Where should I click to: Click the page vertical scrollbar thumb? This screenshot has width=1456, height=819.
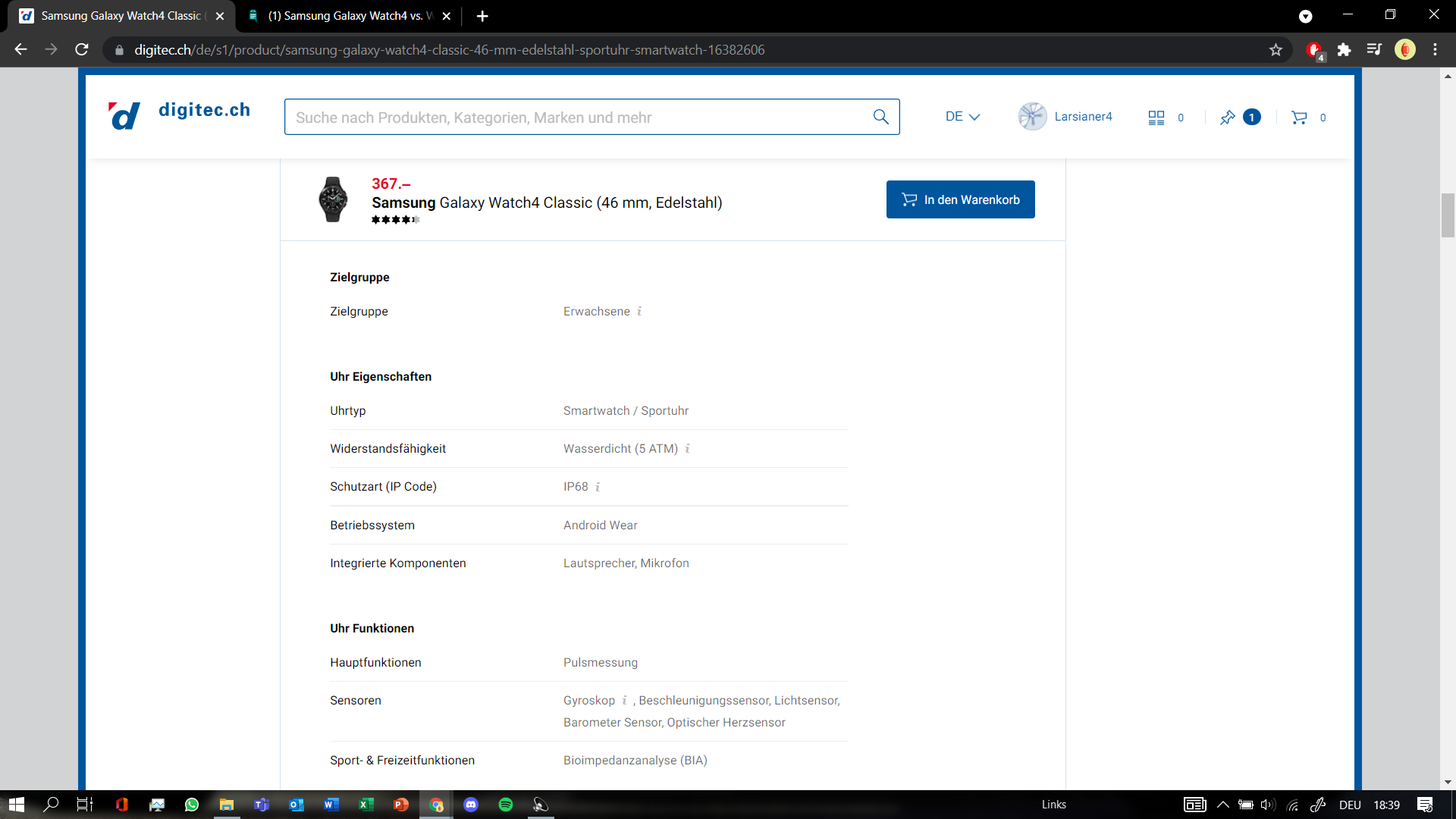[x=1448, y=215]
